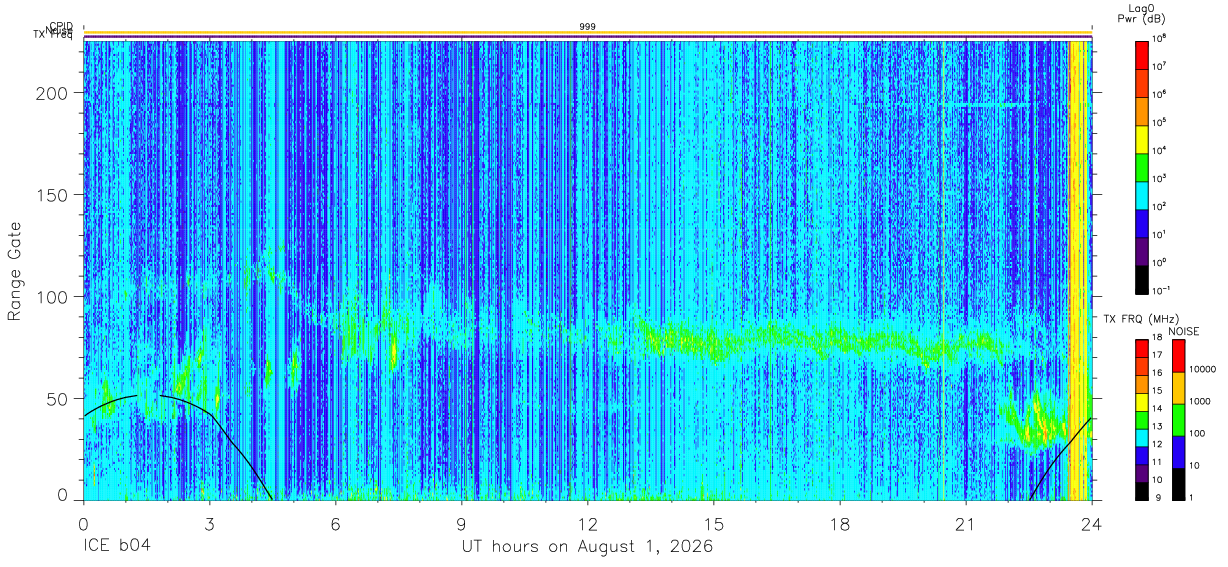Select the yellow TX FRQ color bar segment
The height and width of the screenshot is (567, 1228).
[1142, 401]
